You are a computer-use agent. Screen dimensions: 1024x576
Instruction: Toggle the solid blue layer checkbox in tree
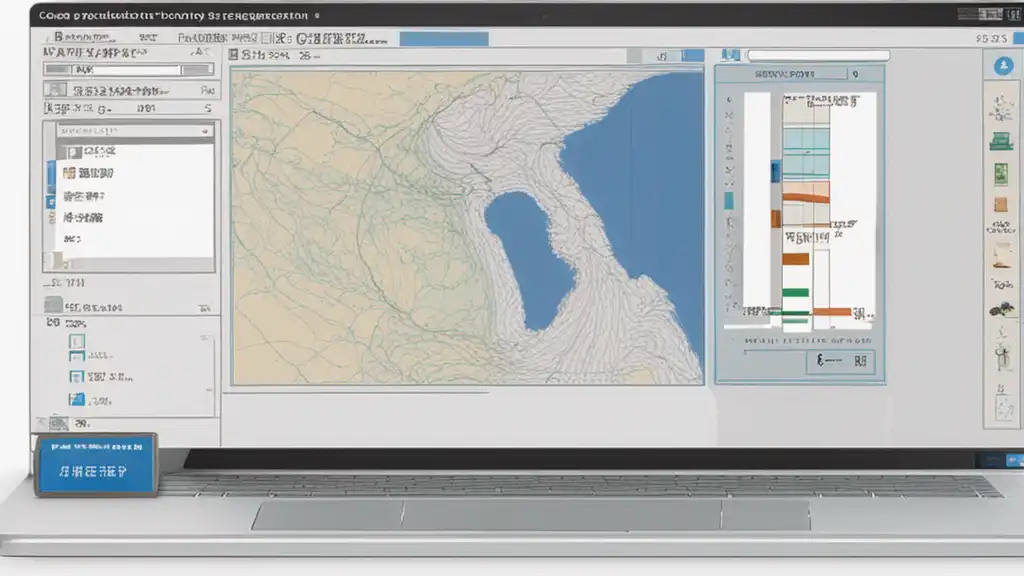click(x=76, y=399)
